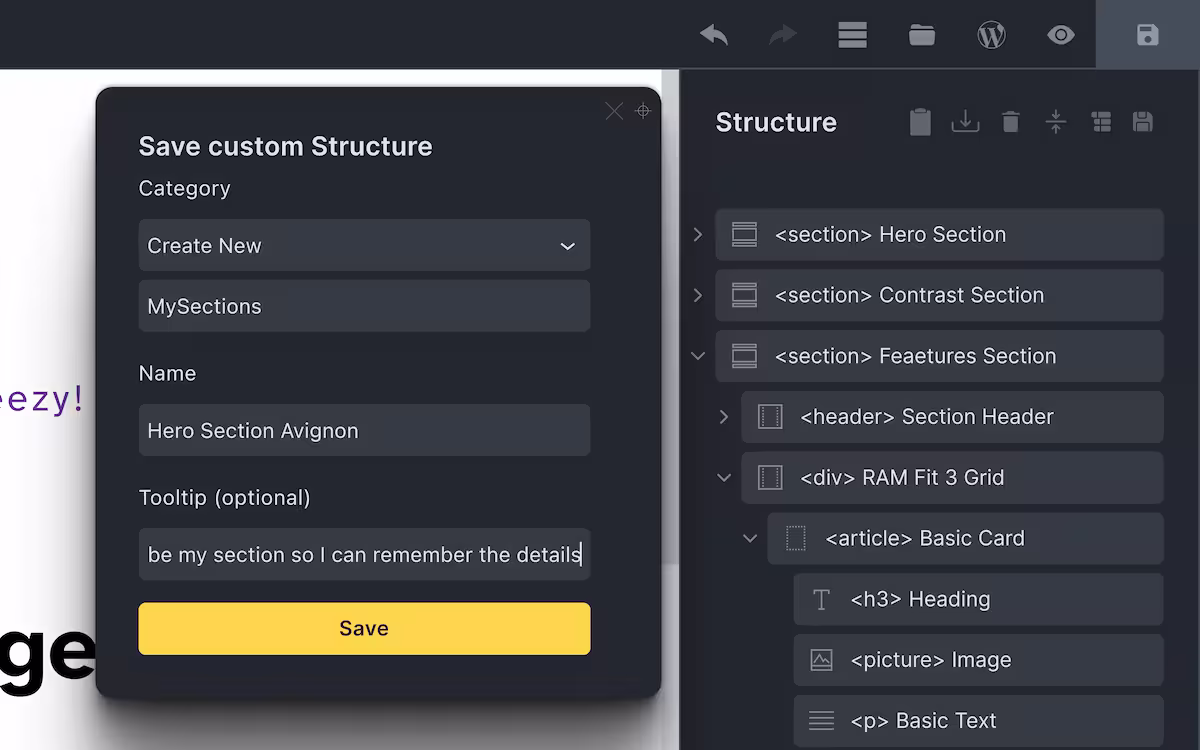Click the import download icon in Structure panel

(x=965, y=121)
